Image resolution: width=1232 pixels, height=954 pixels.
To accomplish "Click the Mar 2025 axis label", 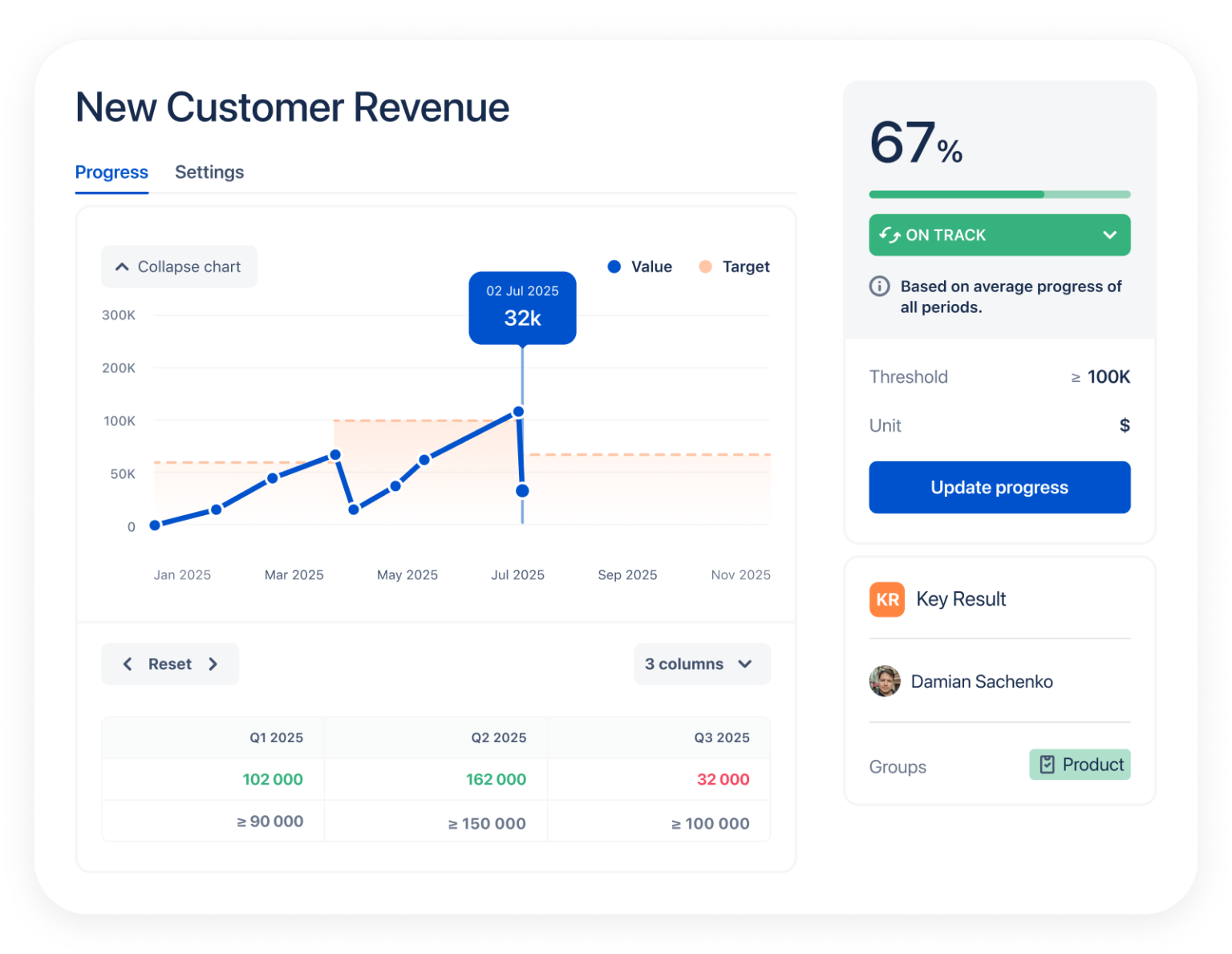I will 294,575.
